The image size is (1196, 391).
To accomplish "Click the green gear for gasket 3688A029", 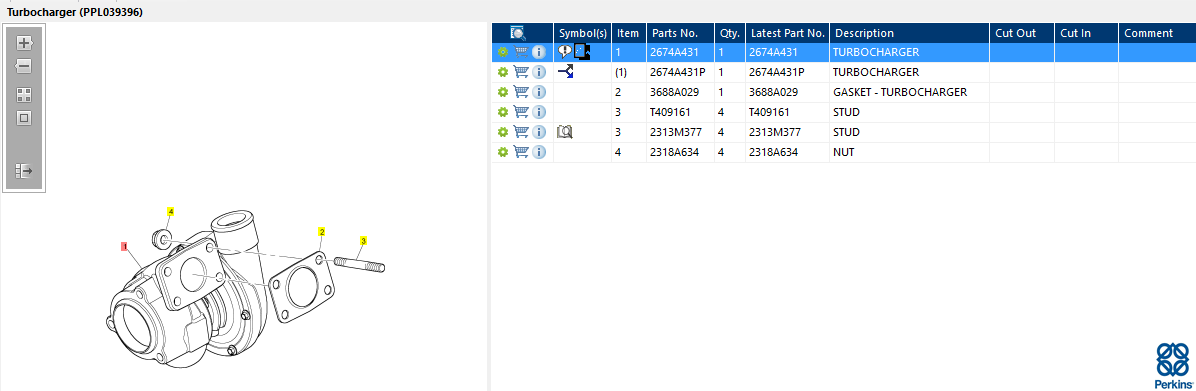I will [x=503, y=91].
